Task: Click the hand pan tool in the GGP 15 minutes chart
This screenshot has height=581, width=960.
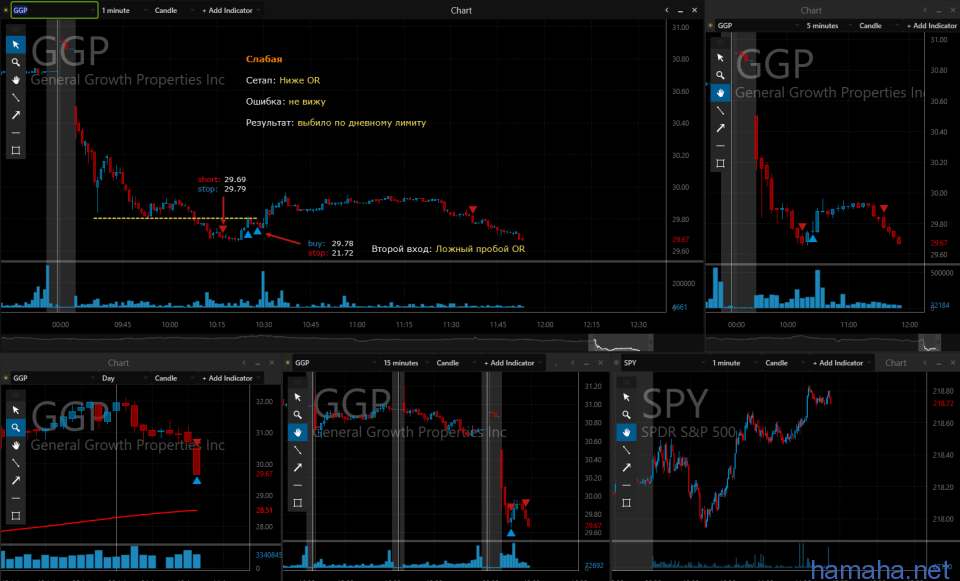Action: point(298,433)
